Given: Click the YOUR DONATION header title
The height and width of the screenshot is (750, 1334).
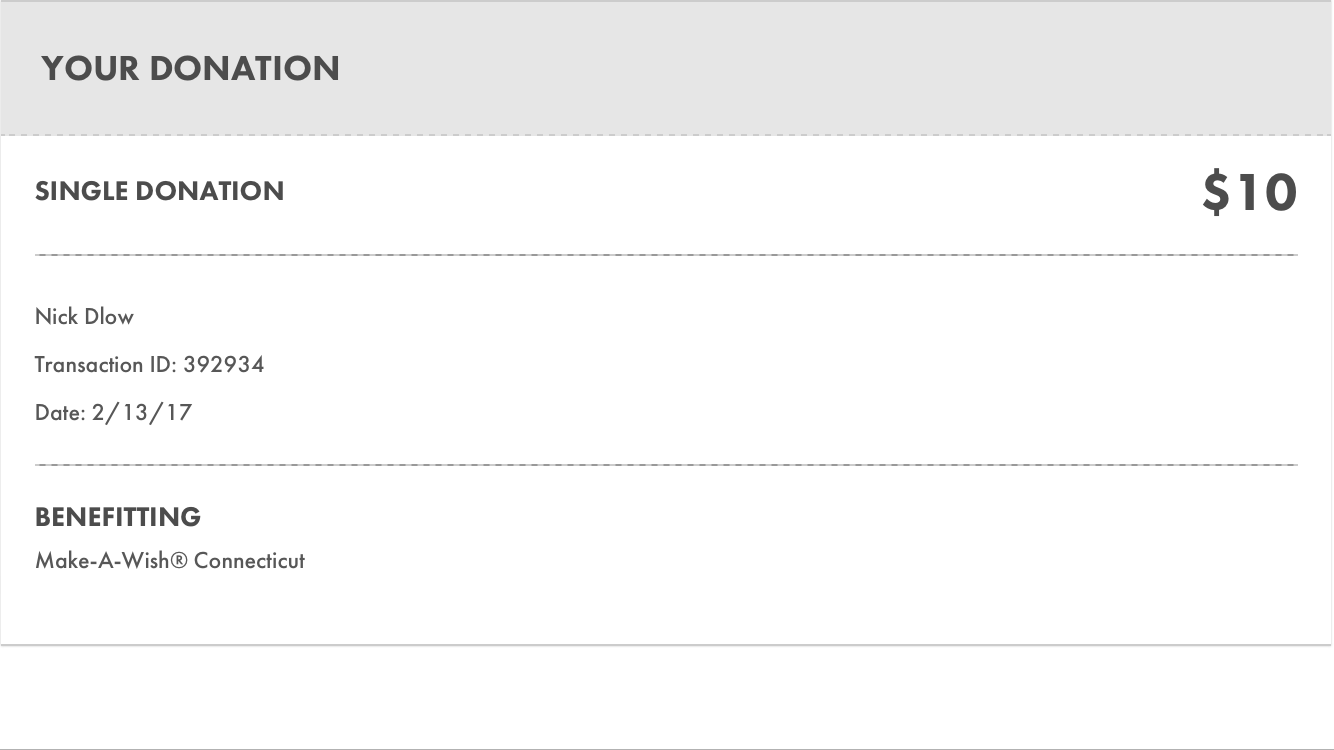Looking at the screenshot, I should point(190,69).
